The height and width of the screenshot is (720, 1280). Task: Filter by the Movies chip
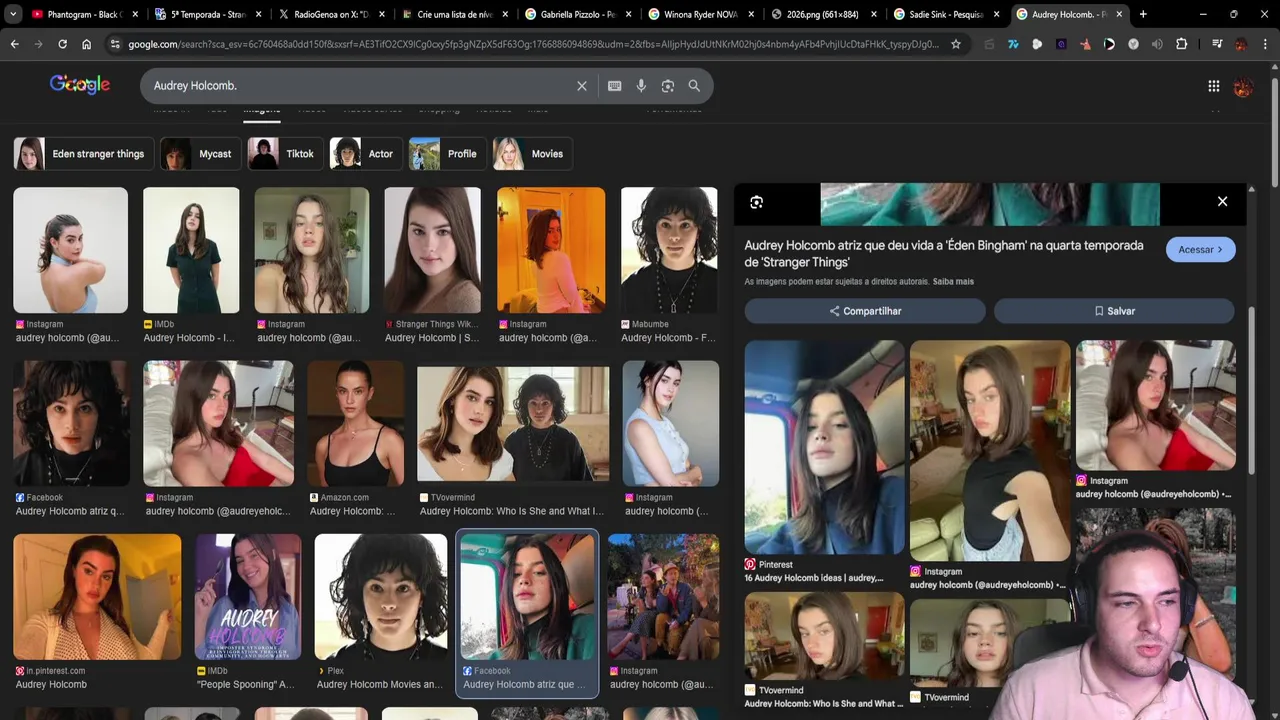(x=533, y=154)
